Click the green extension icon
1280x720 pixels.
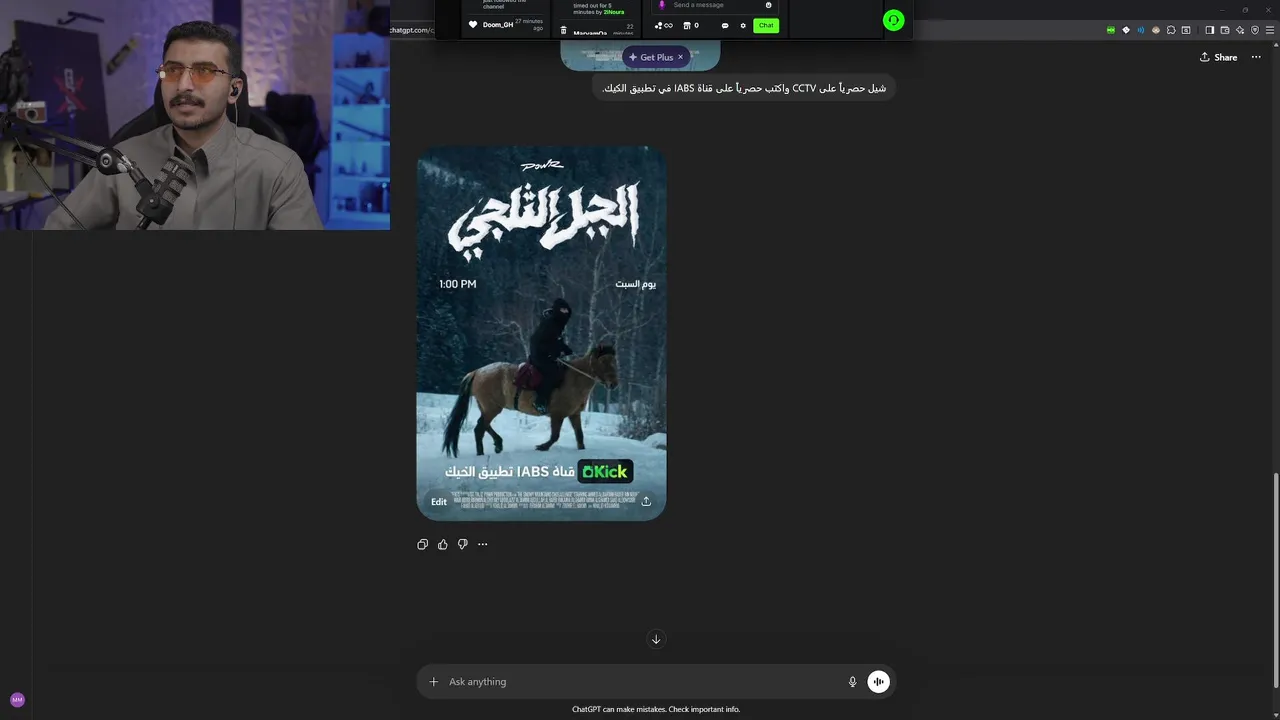[x=1111, y=30]
